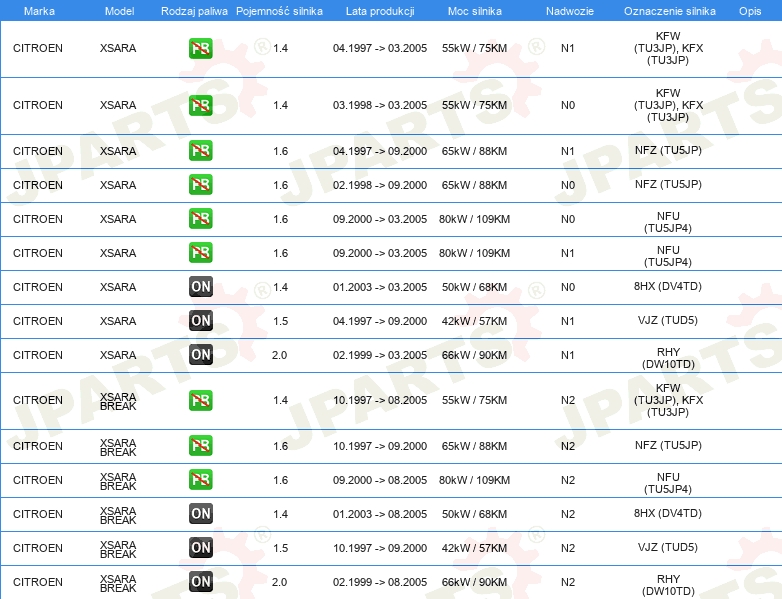Viewport: 782px width, 599px height.
Task: Select the date range 02.1999 -> 08.2005
Action: [380, 582]
